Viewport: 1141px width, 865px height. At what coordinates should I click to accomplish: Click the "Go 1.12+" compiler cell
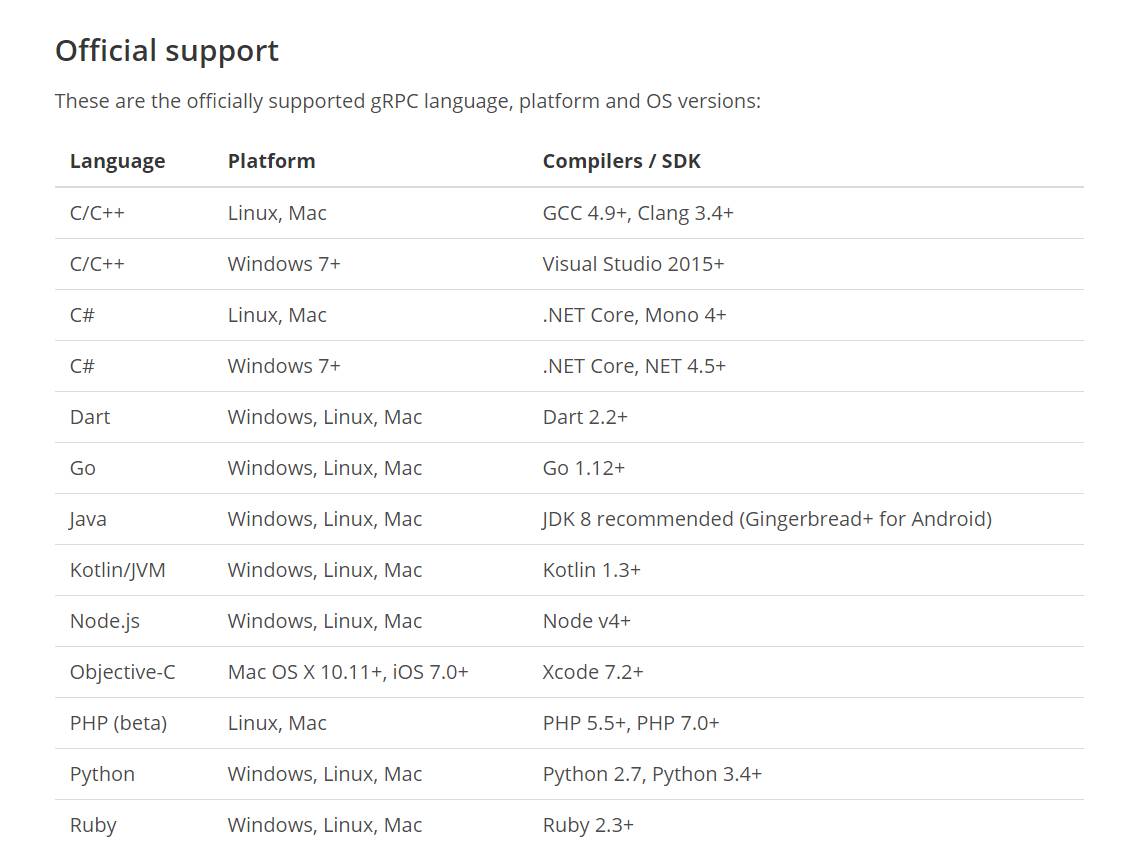[x=583, y=468]
